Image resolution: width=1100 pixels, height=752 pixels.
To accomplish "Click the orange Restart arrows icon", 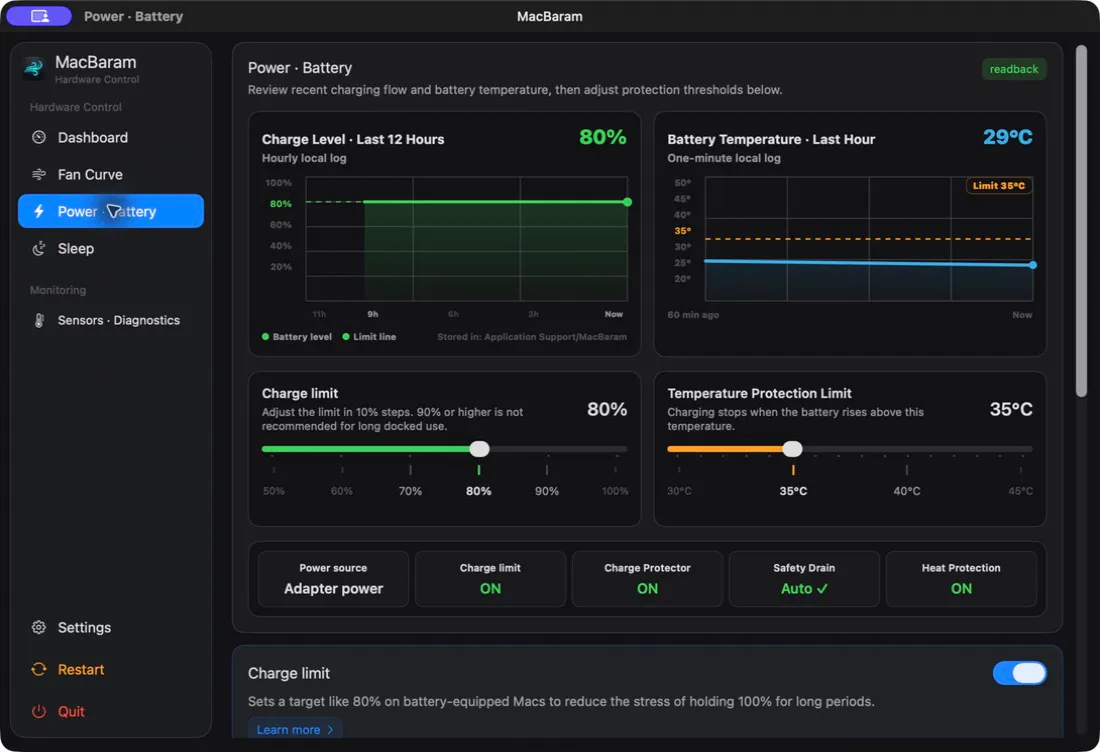I will [x=39, y=669].
